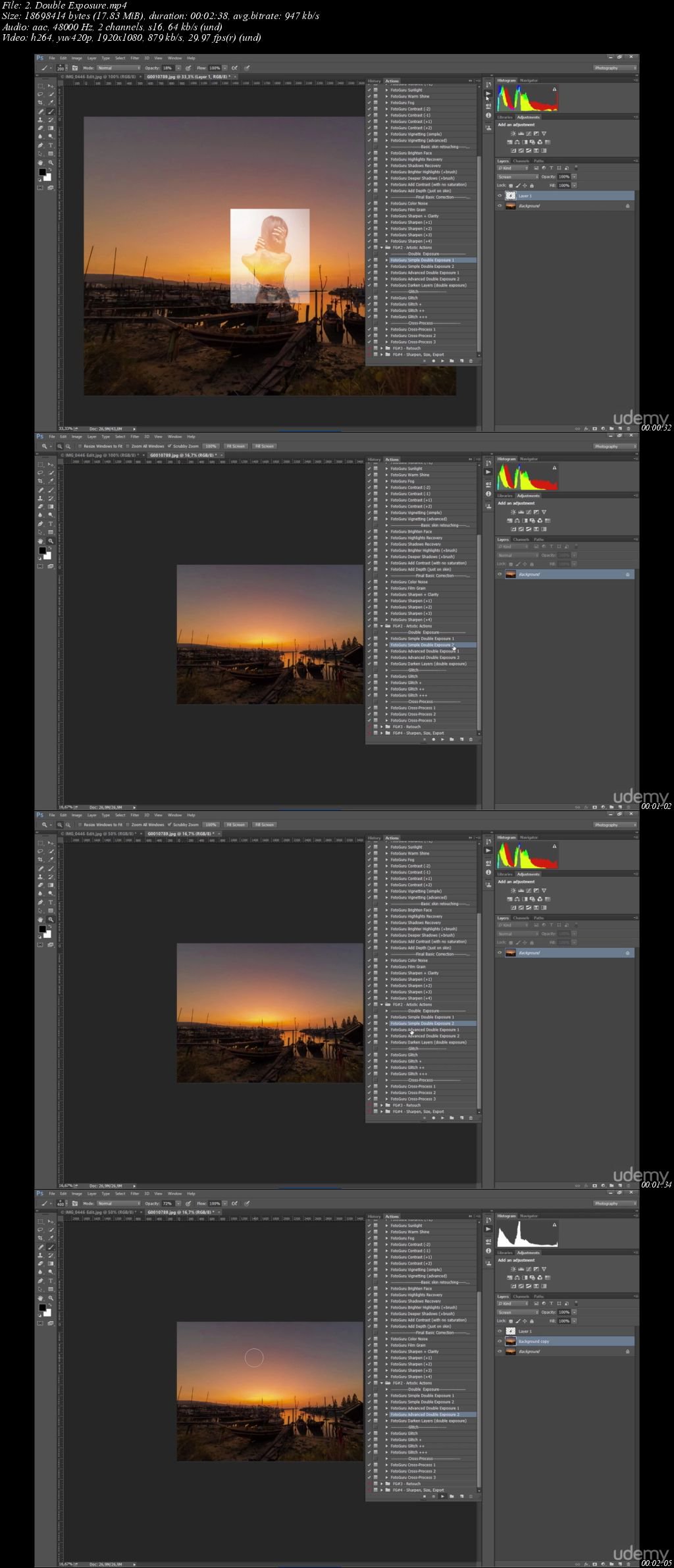
Task: Expand the FG#4 - Sharpen, Size, Export set, 00:01:02 frame
Action: click(381, 733)
